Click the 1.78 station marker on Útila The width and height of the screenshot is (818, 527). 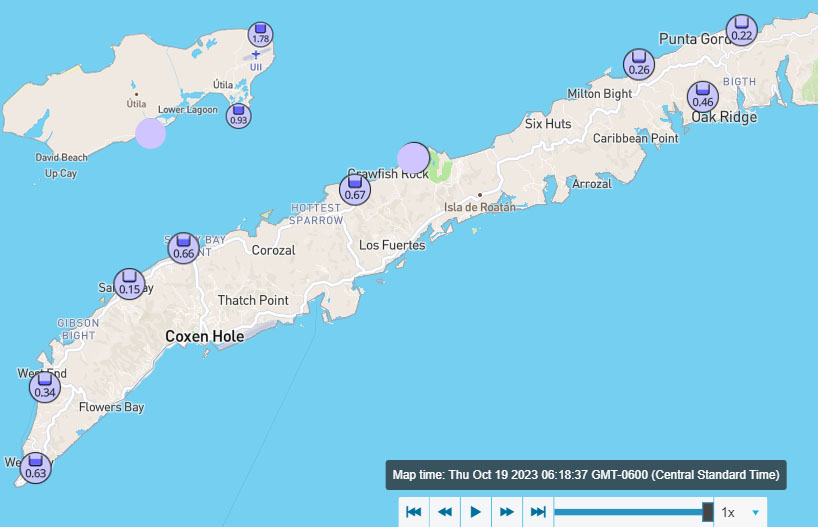[x=261, y=34]
